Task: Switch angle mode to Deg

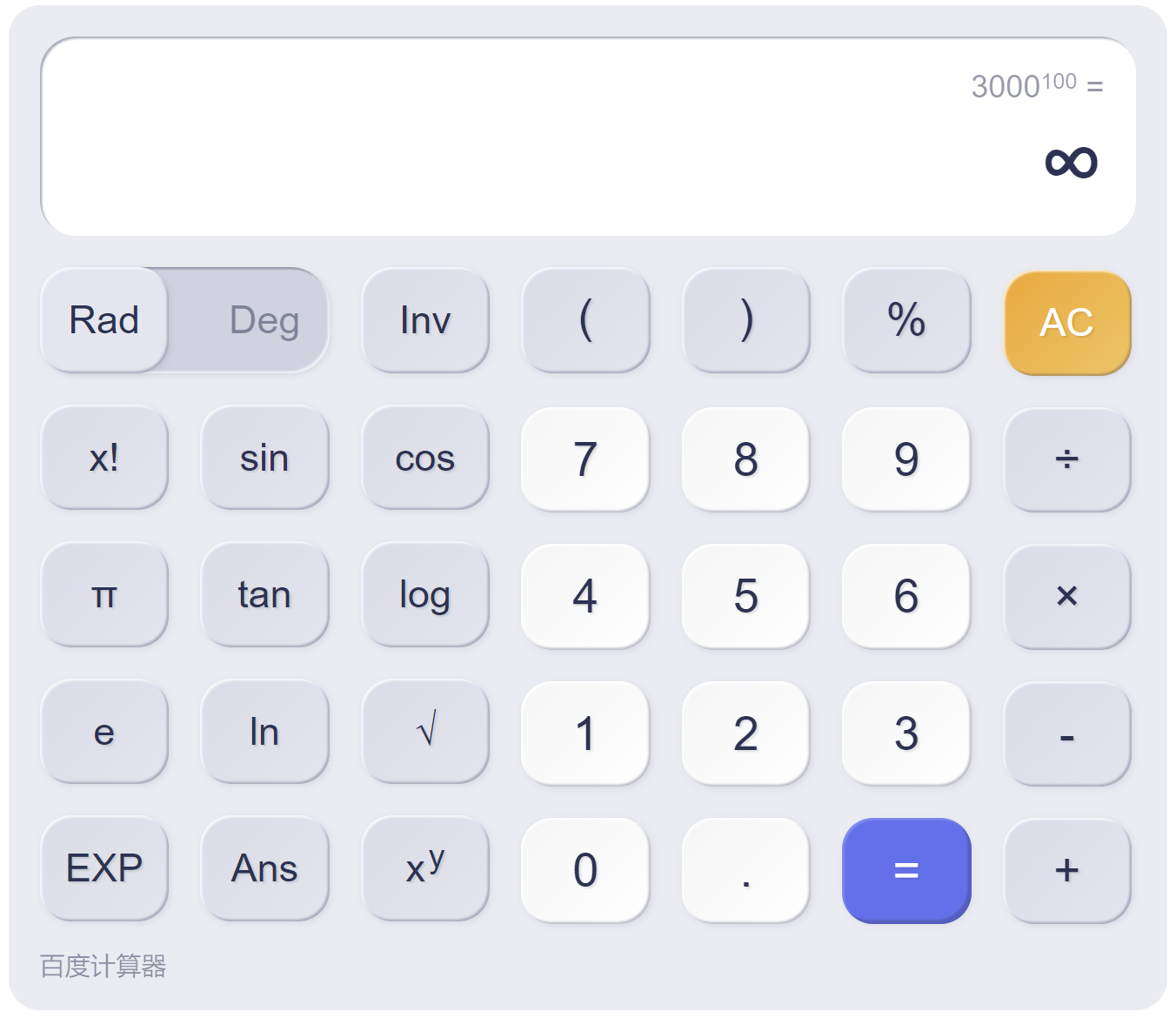Action: coord(264,320)
